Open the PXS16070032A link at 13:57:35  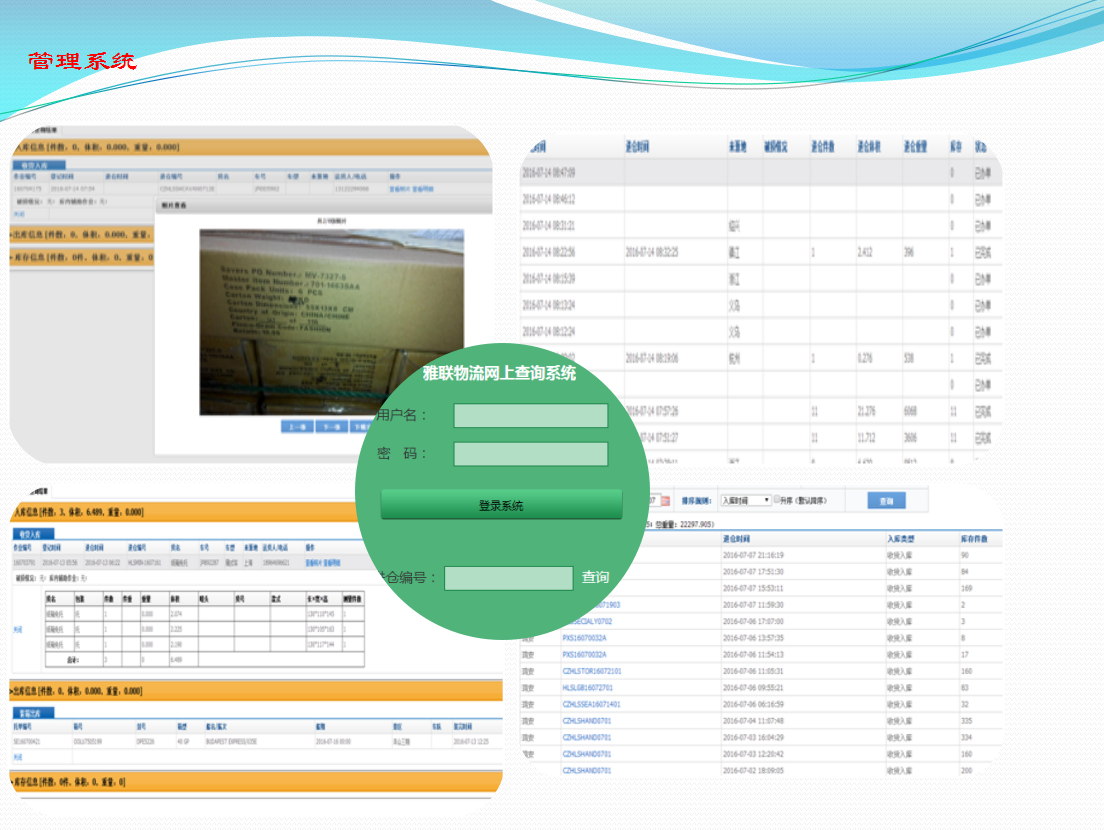[x=584, y=638]
